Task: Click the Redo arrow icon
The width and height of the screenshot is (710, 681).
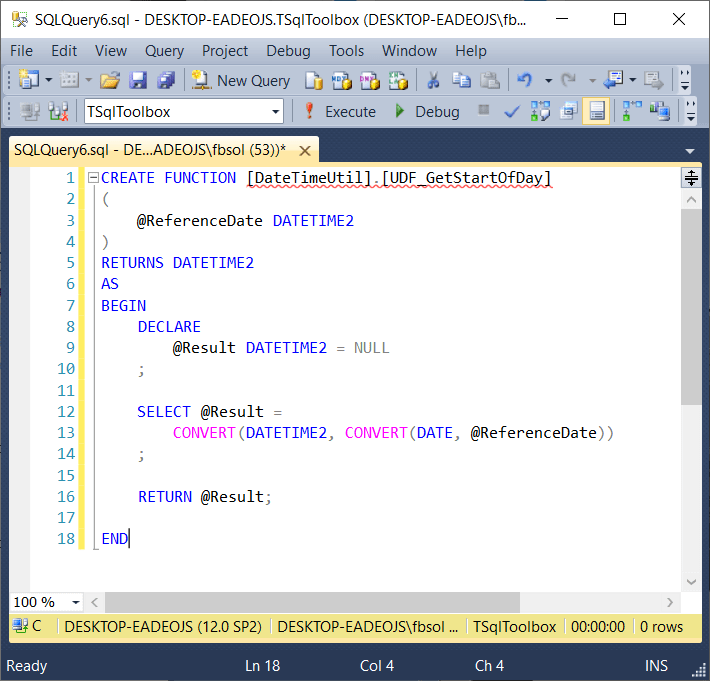Action: pos(568,80)
